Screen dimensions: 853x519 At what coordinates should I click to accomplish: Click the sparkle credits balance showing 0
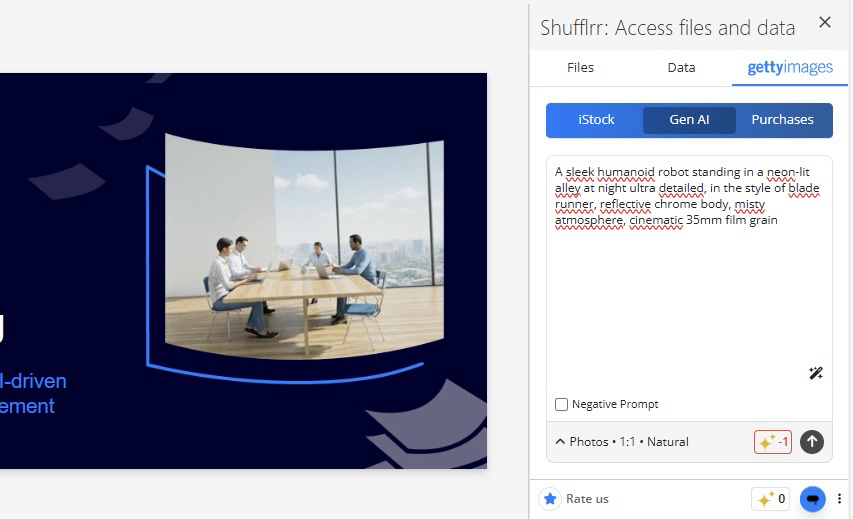770,499
